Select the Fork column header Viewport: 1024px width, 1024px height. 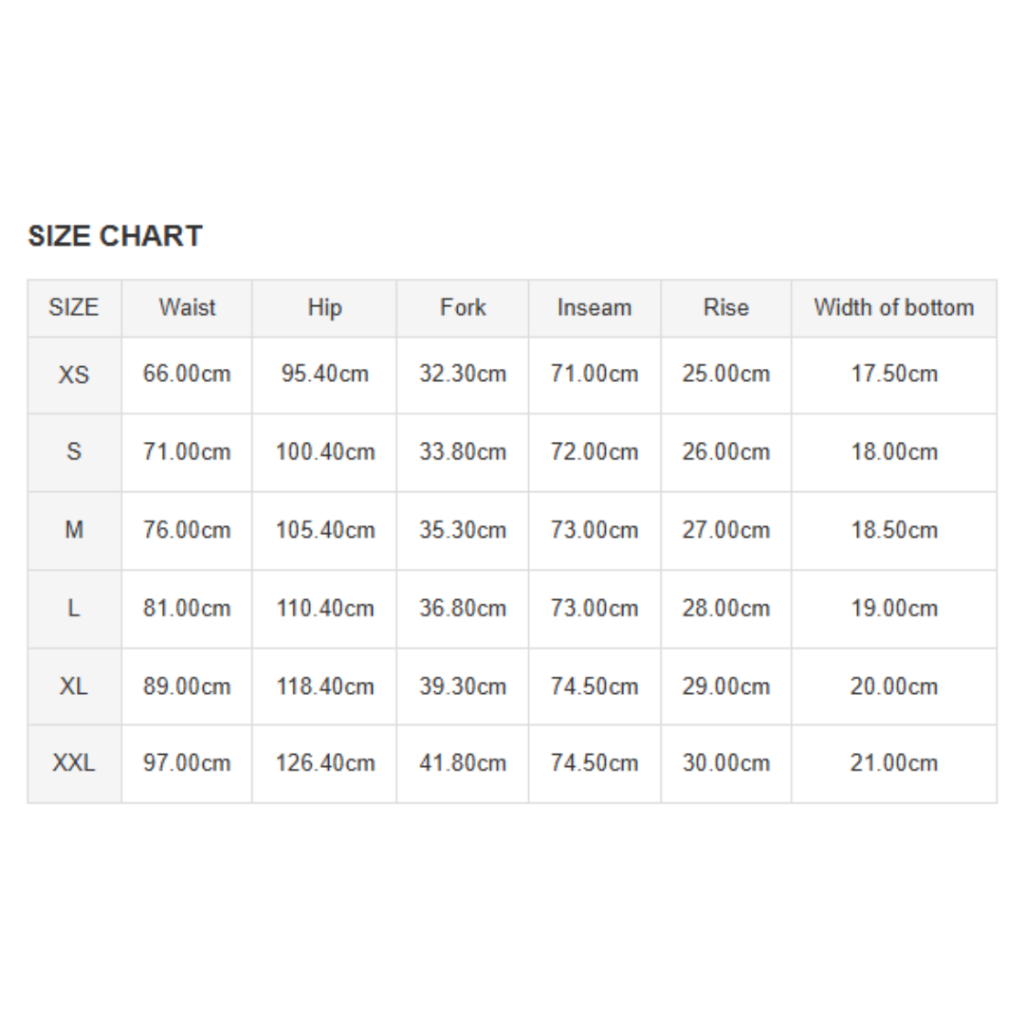tap(462, 308)
